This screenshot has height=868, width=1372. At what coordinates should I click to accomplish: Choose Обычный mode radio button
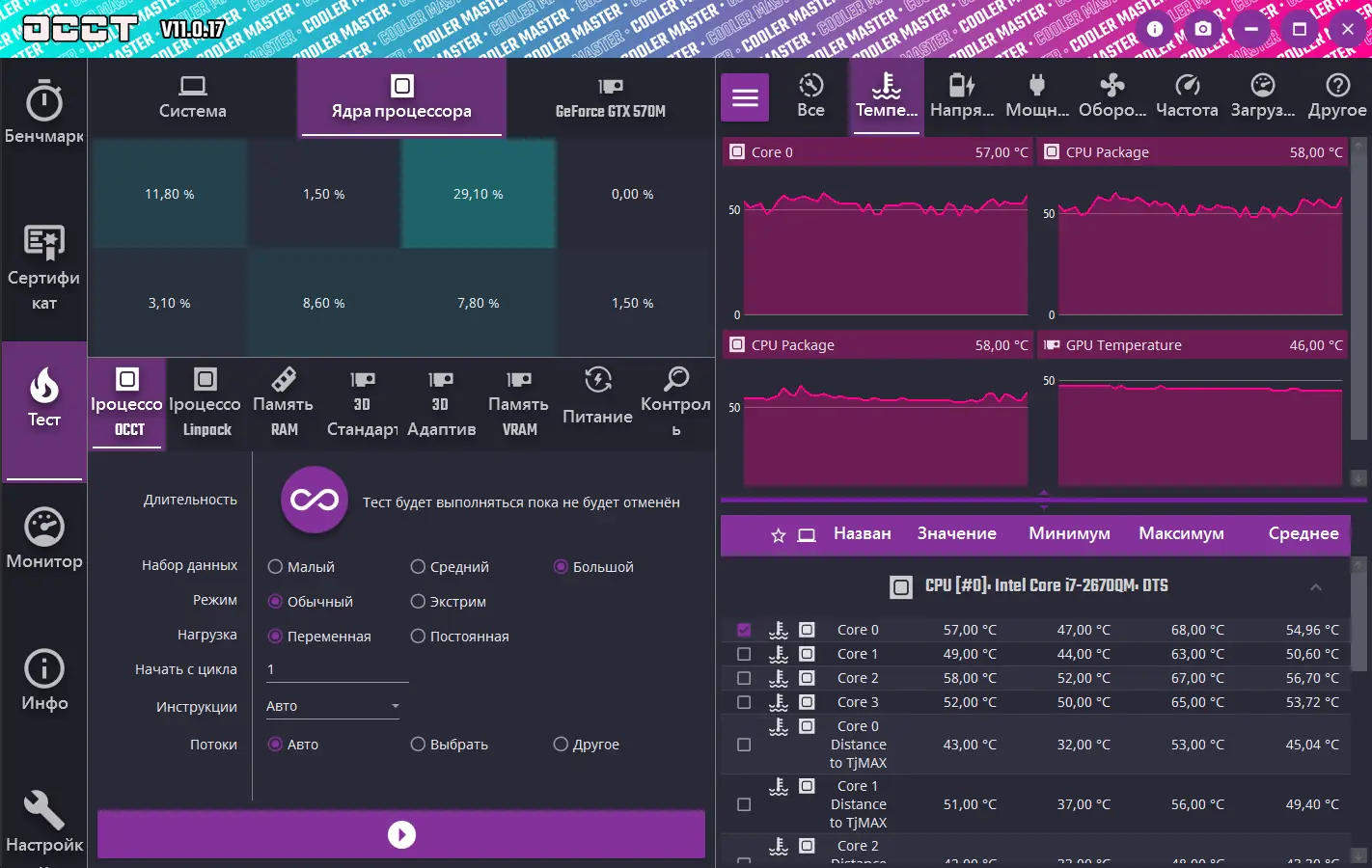(x=275, y=602)
